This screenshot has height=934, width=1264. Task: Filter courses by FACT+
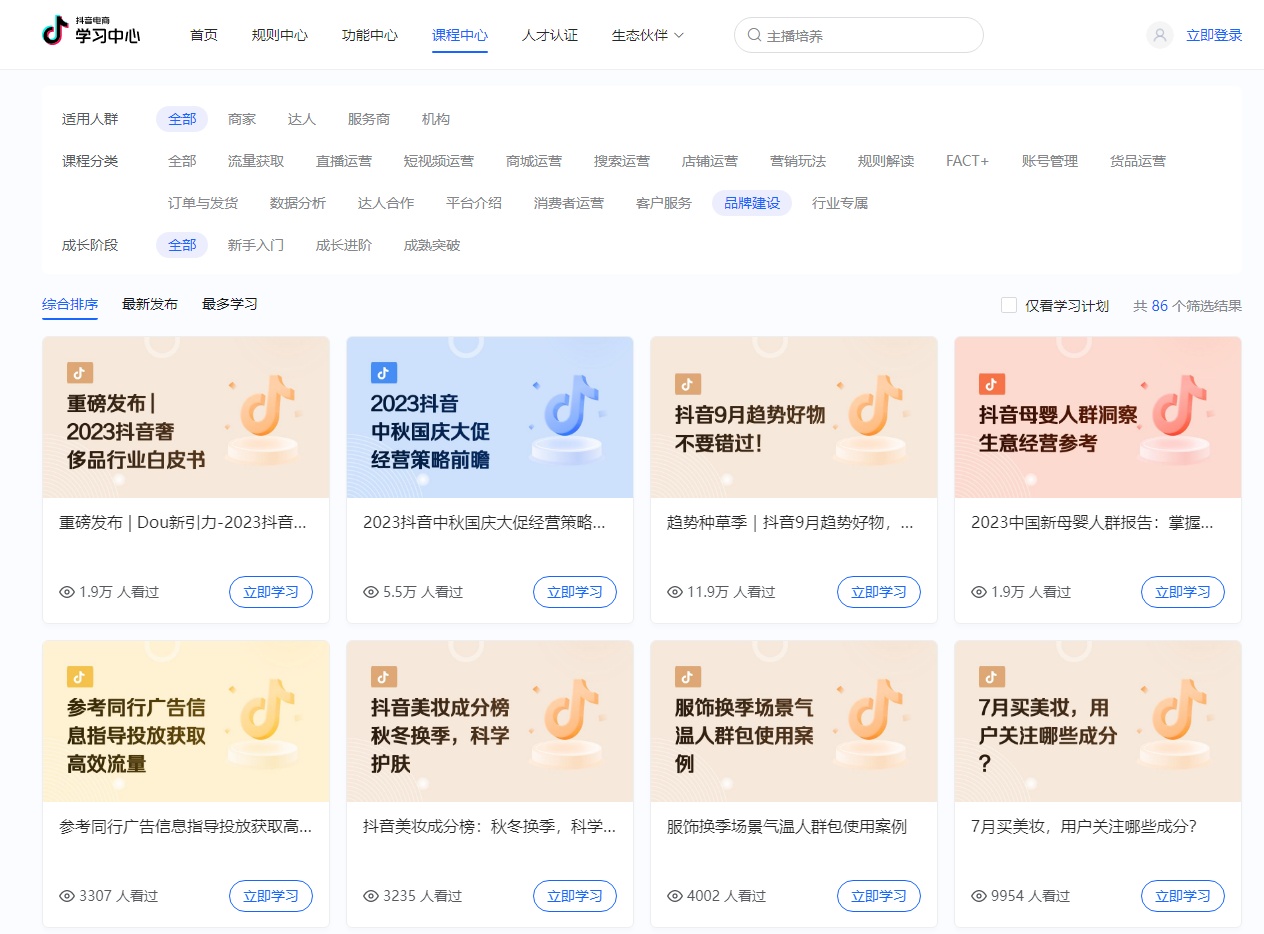tap(968, 161)
